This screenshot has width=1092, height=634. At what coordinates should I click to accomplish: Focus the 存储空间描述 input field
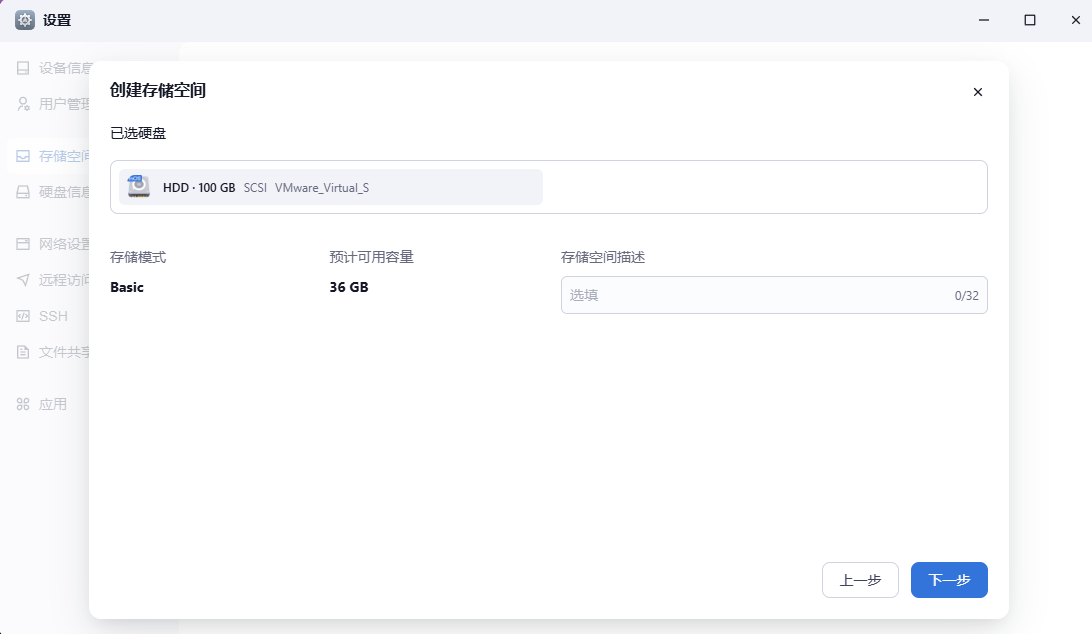point(774,295)
